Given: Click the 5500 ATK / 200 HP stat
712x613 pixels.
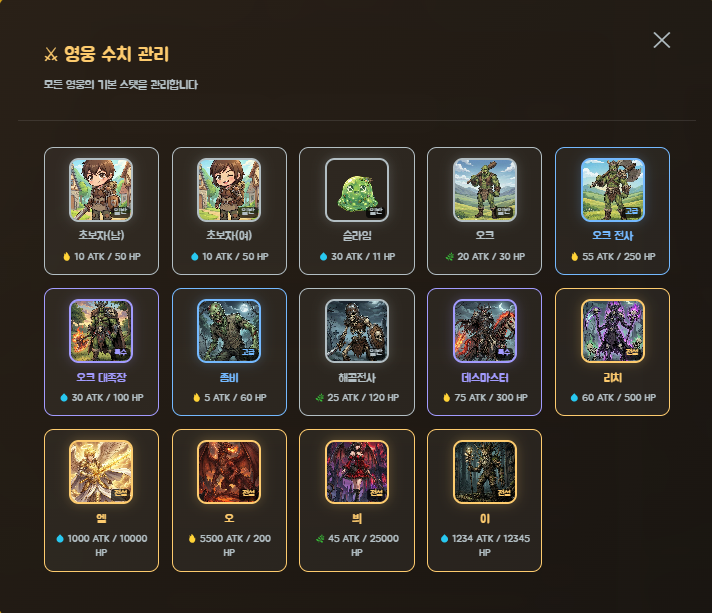Looking at the screenshot, I should click(x=229, y=545).
